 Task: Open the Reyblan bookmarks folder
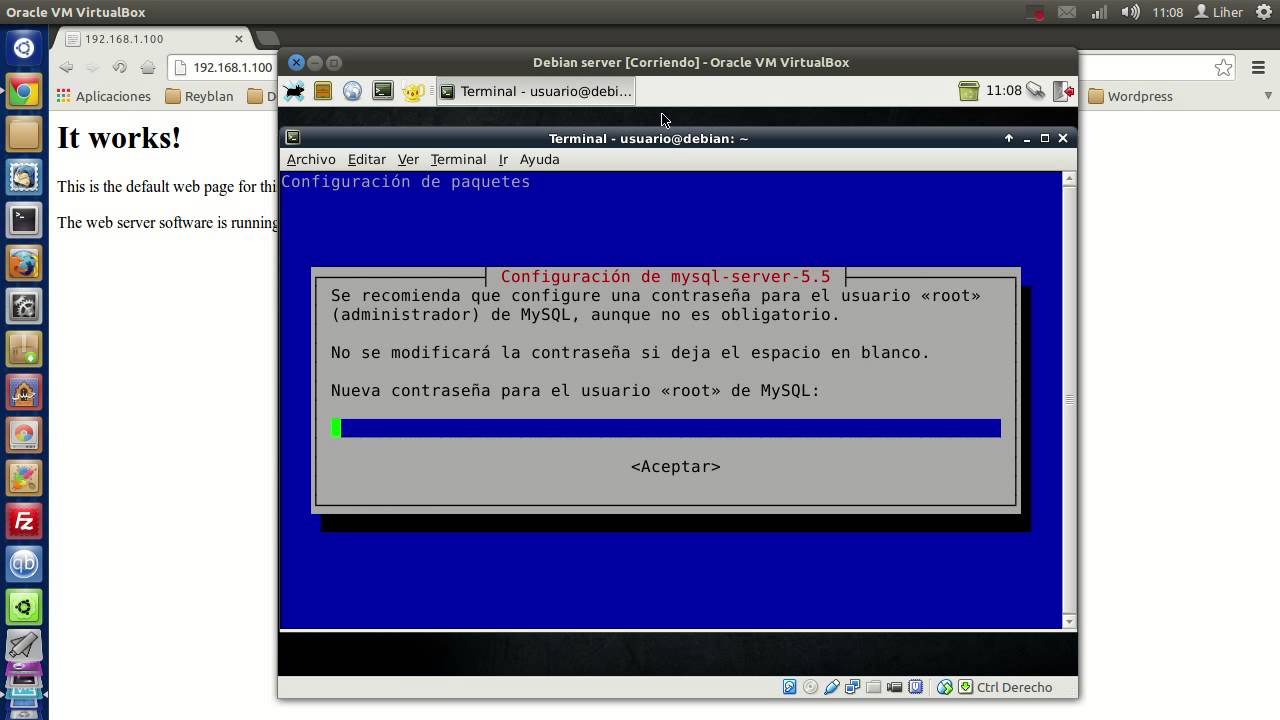point(199,96)
